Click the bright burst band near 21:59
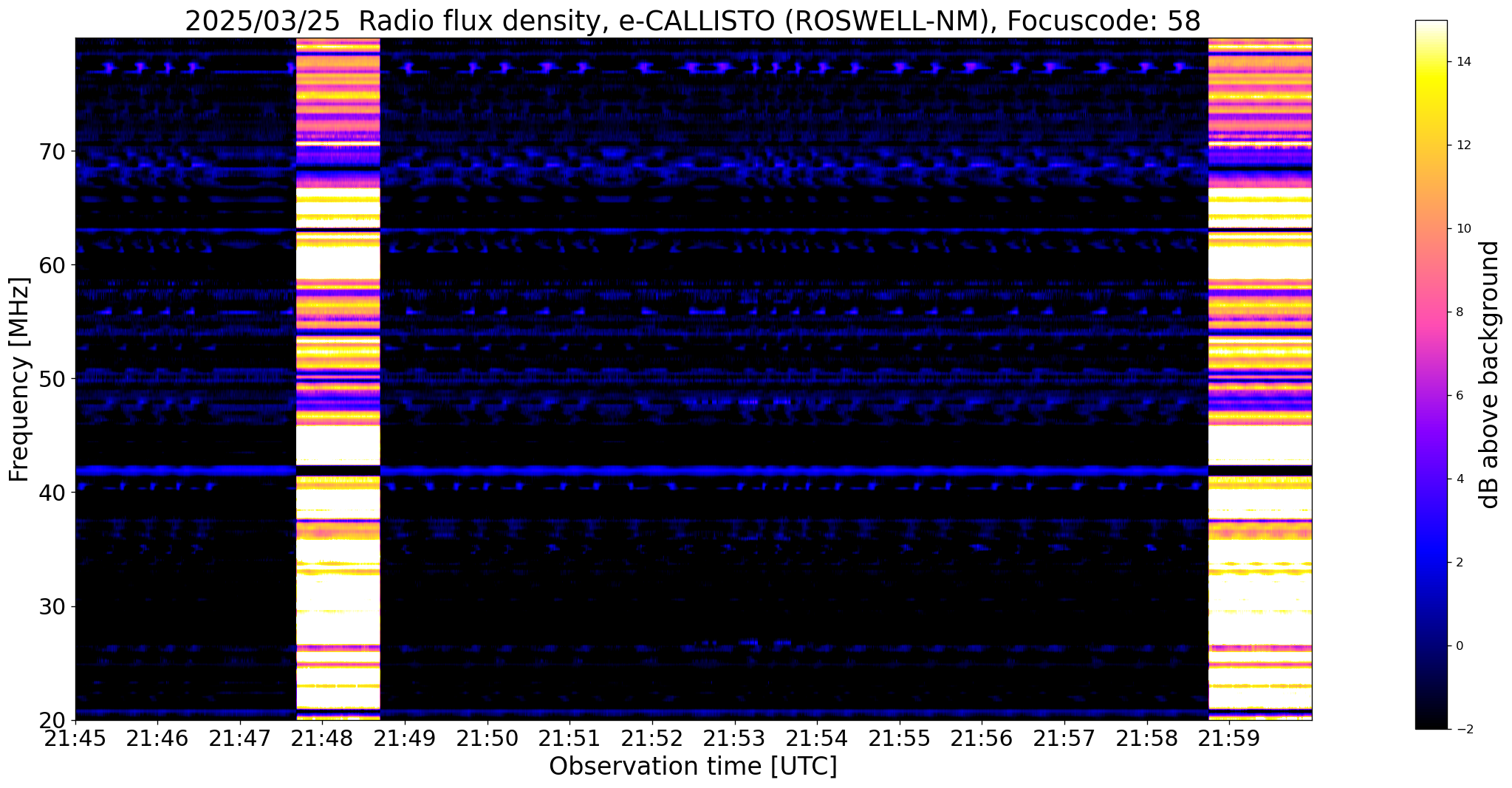The width and height of the screenshot is (1512, 788). click(x=1260, y=379)
